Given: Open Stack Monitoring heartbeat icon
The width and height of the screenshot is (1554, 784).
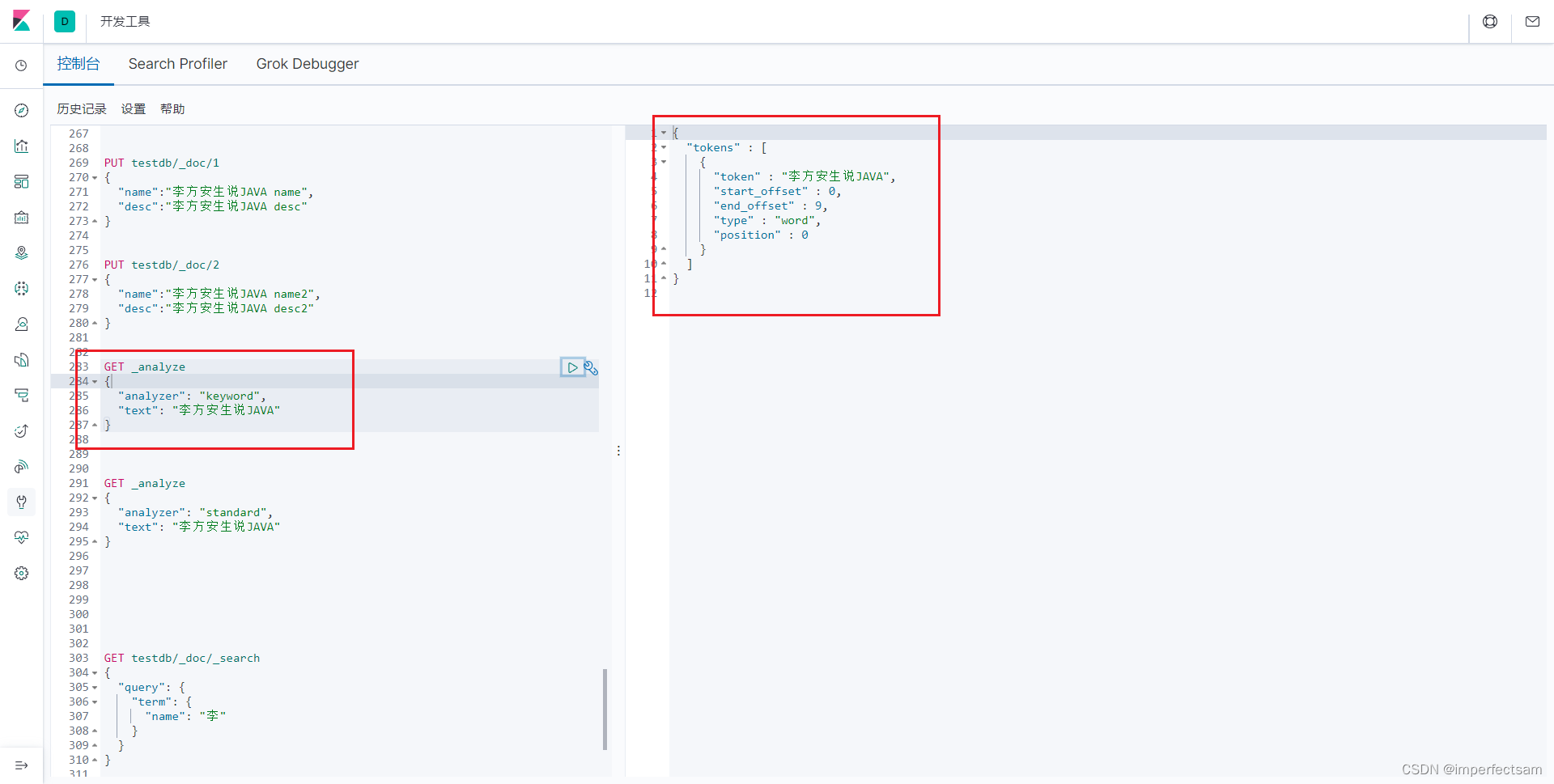Looking at the screenshot, I should tap(22, 537).
